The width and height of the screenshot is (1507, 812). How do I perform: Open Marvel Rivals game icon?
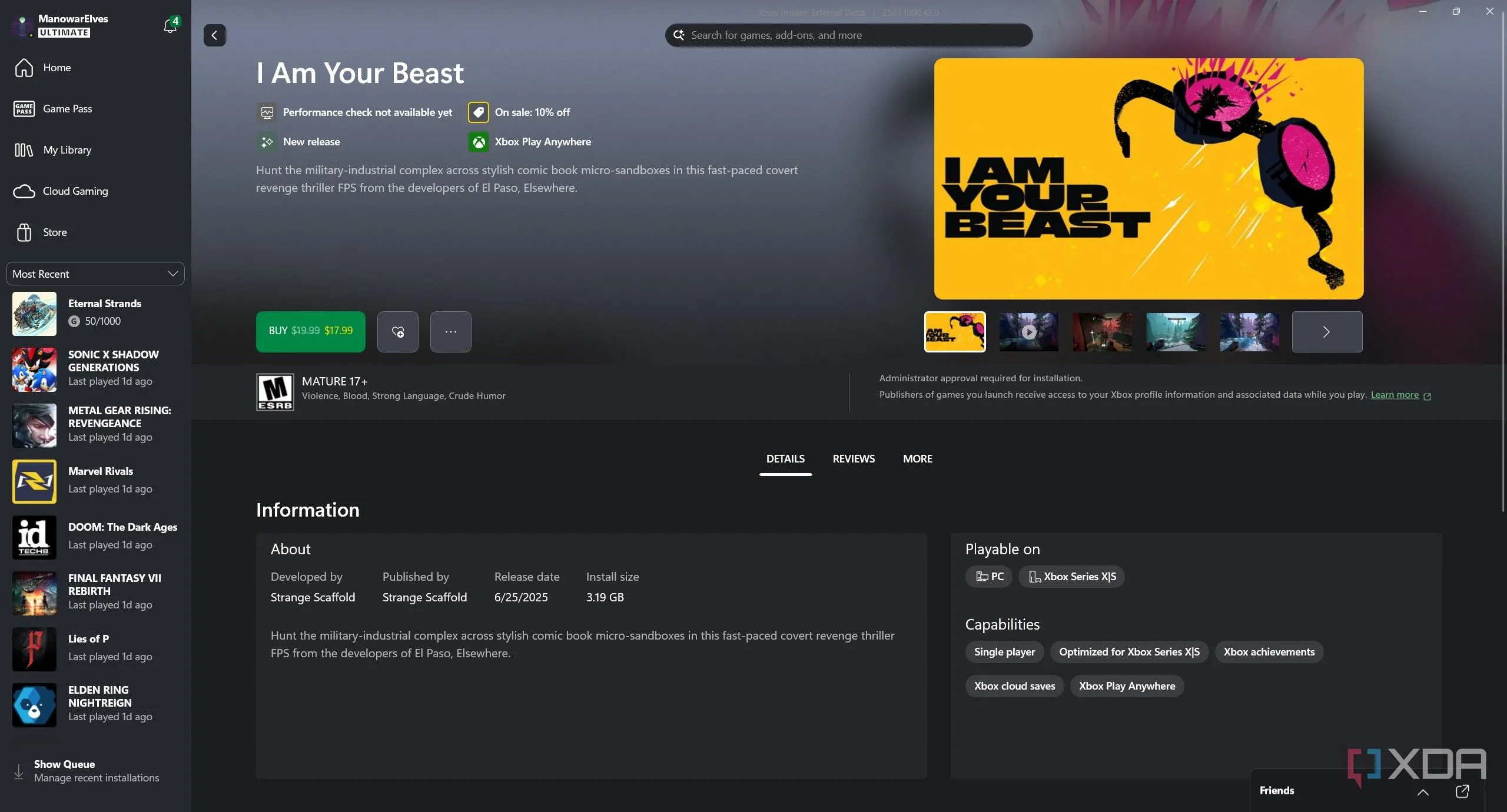(x=34, y=482)
